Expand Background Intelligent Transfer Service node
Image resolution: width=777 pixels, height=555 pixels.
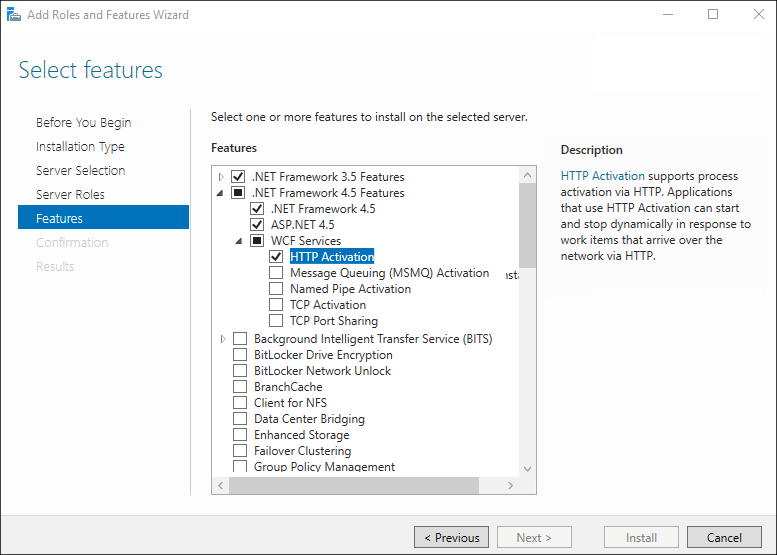pyautogui.click(x=222, y=339)
